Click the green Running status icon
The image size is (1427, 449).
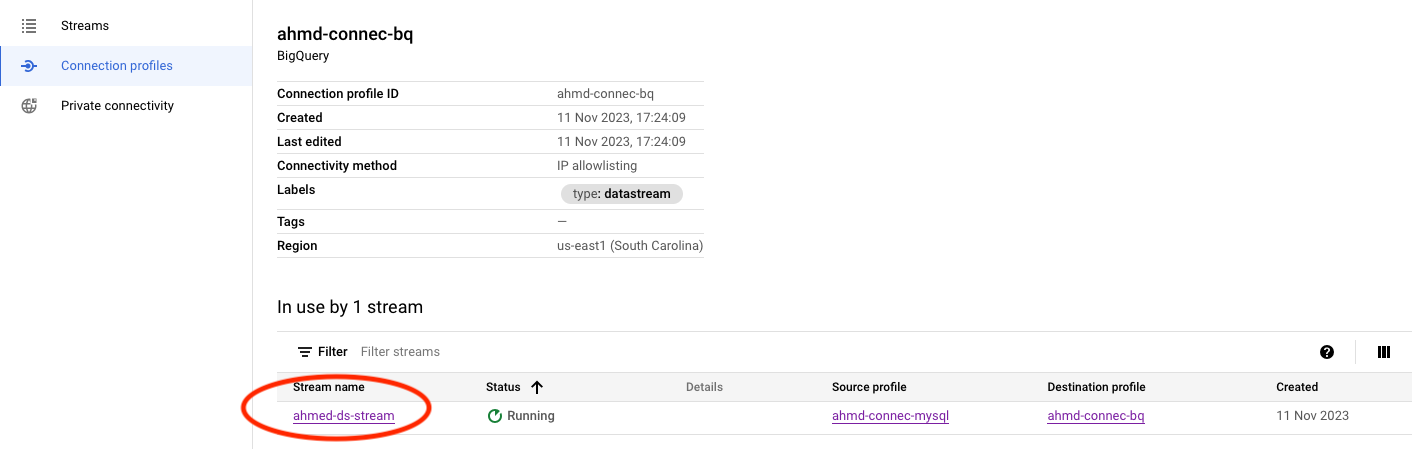pyautogui.click(x=494, y=416)
